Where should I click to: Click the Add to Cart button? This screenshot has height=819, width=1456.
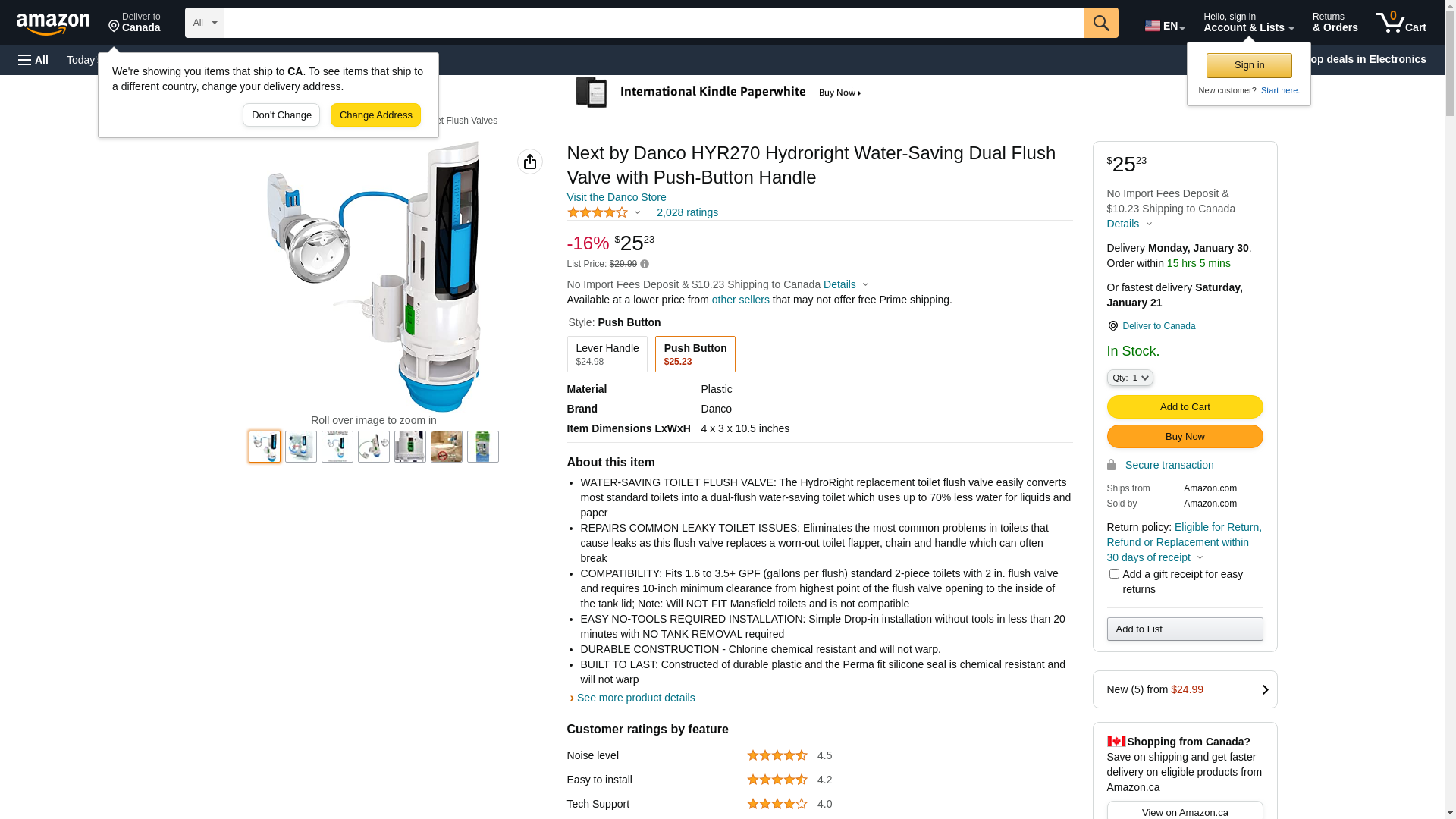tap(1185, 407)
